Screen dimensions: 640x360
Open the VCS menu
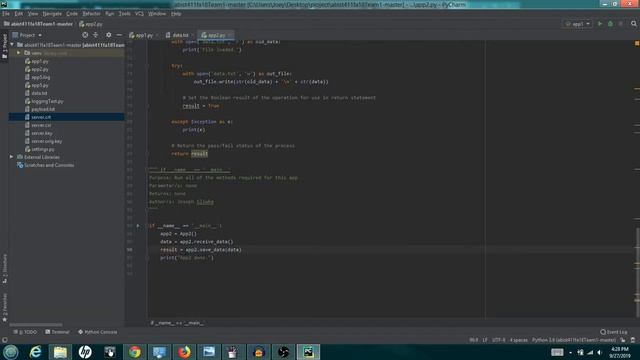[139, 14]
